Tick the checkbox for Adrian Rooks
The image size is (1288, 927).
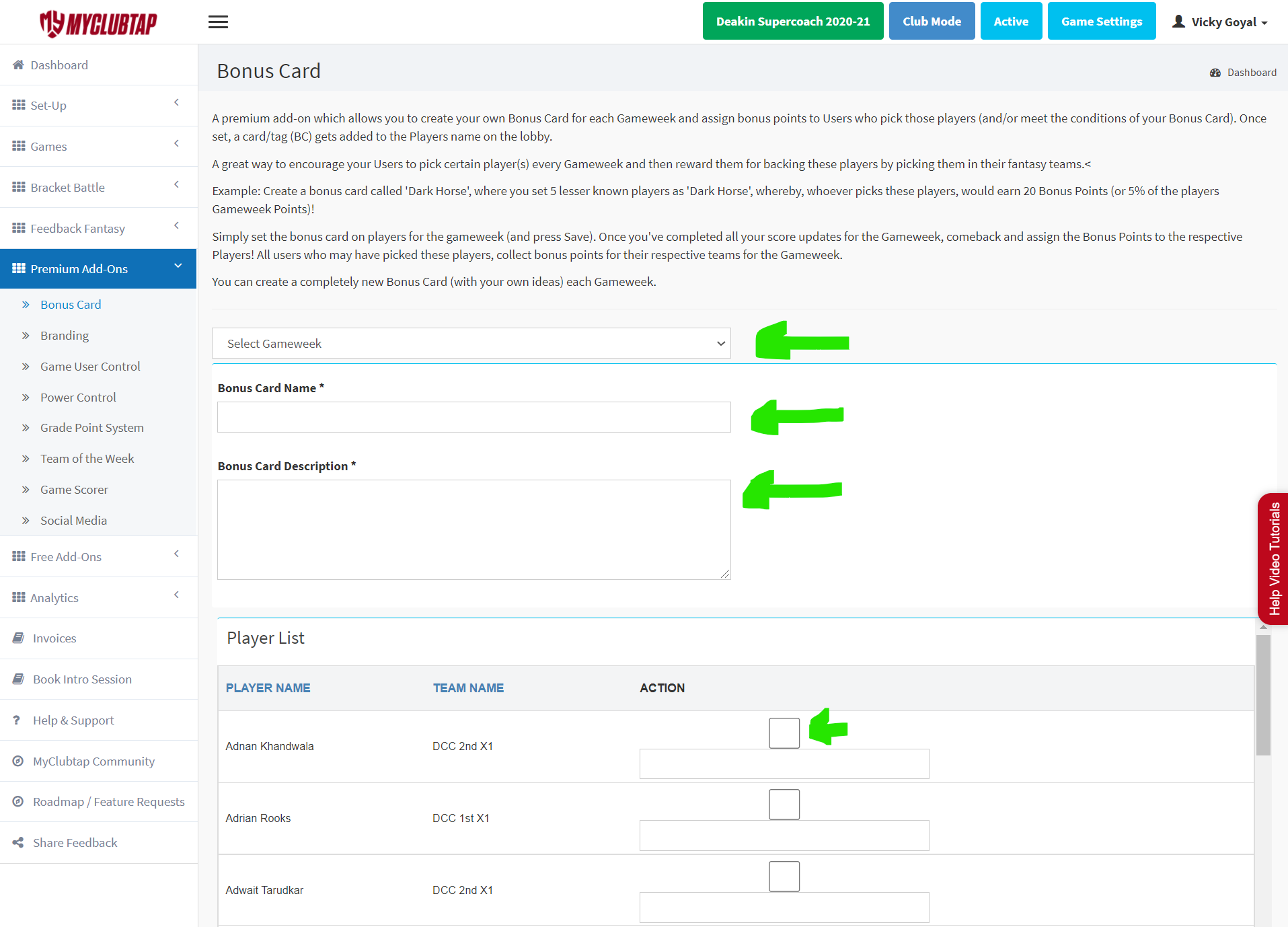(x=784, y=805)
